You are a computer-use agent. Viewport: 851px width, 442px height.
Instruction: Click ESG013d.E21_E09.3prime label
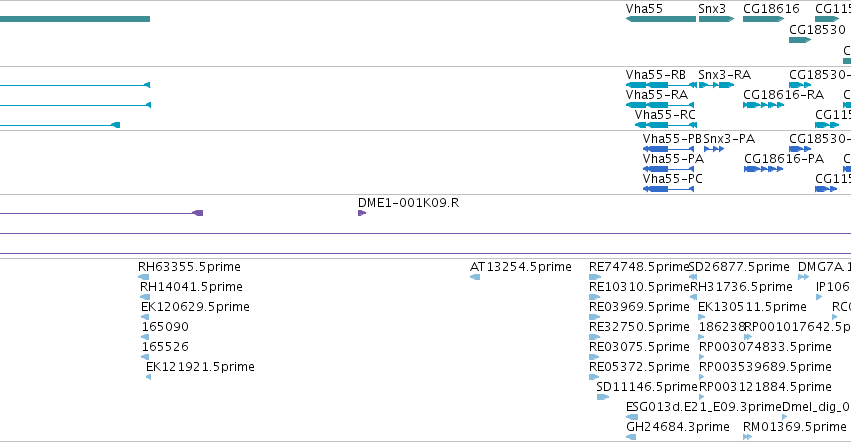coord(704,407)
